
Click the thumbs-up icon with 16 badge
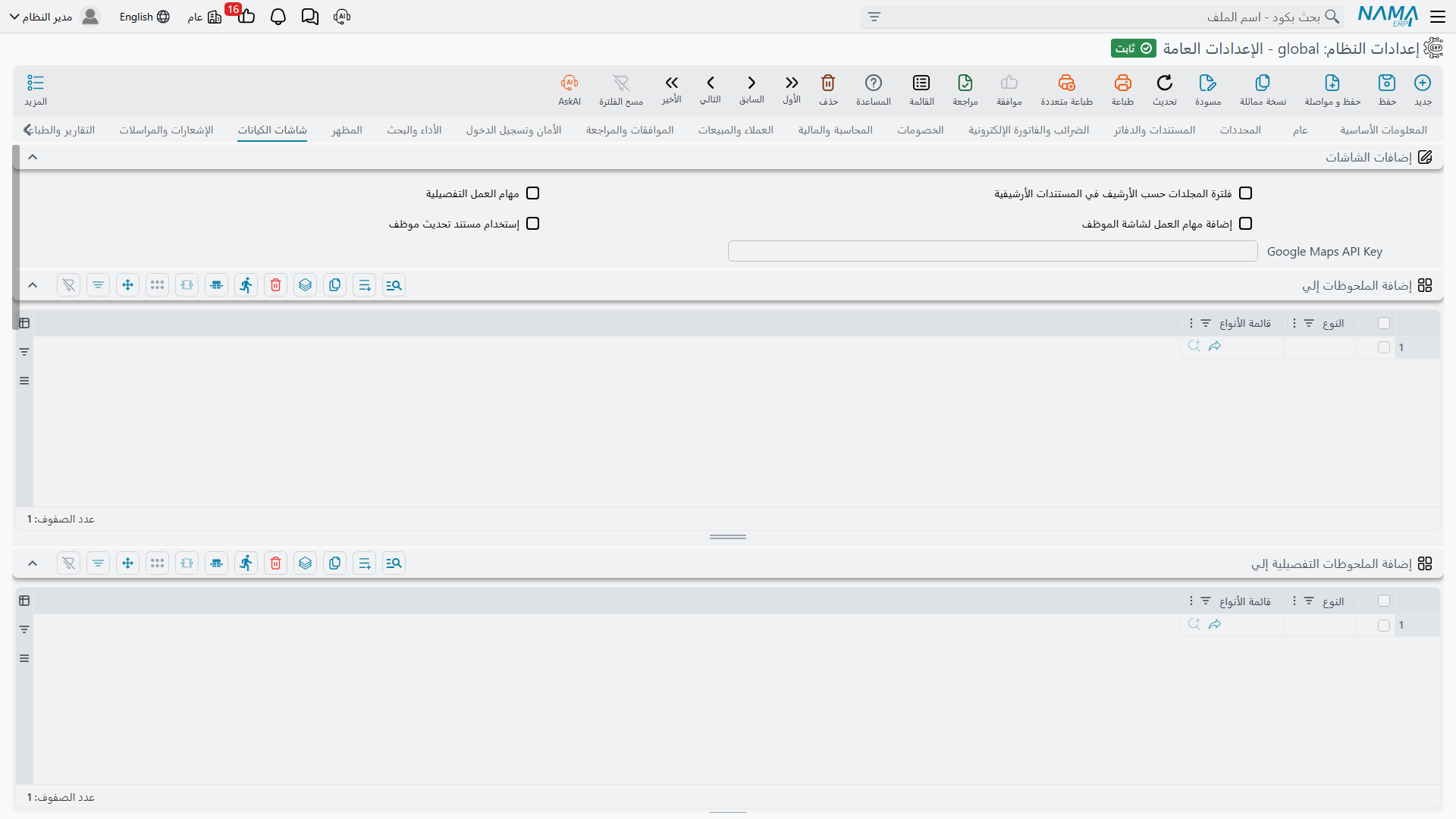coord(246,17)
